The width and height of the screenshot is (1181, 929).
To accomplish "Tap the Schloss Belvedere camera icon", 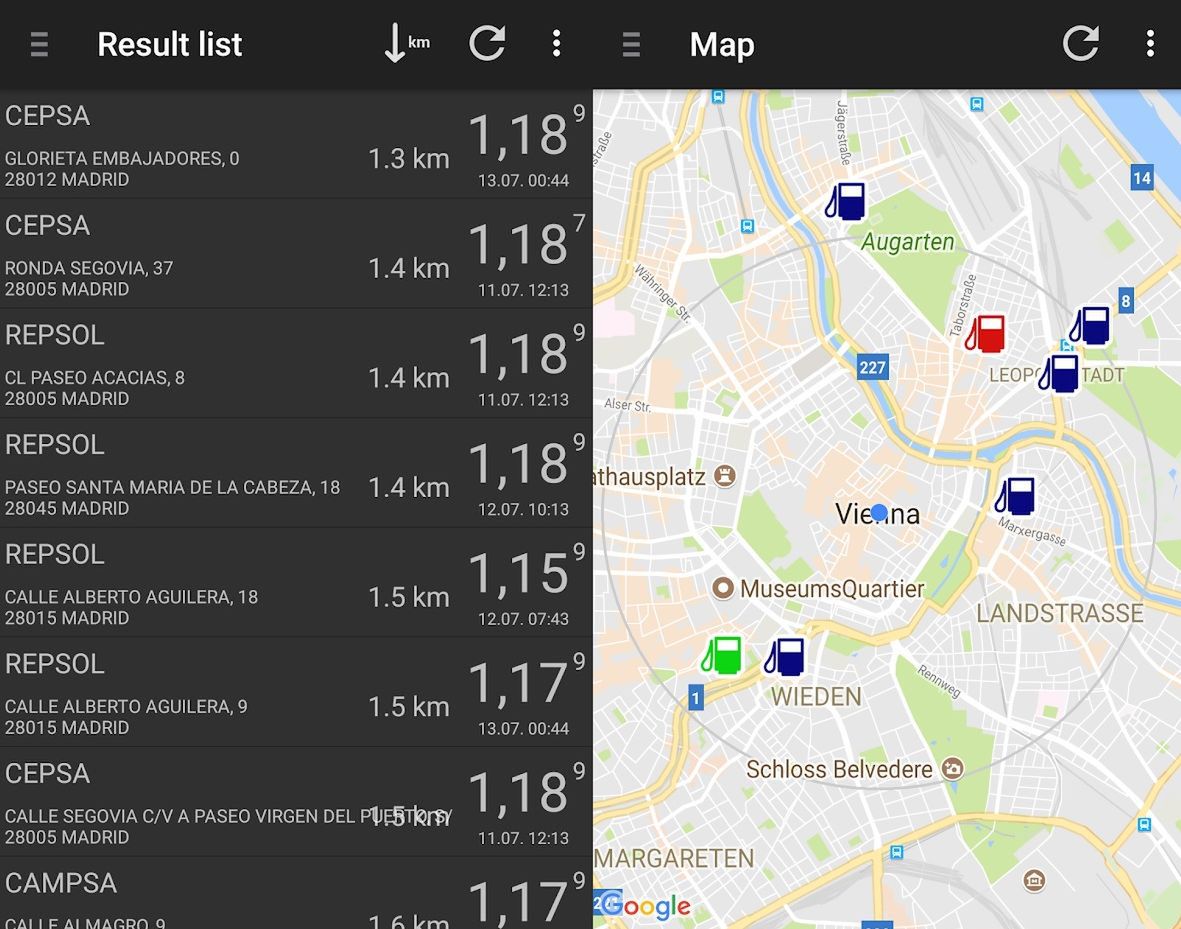I will 953,769.
